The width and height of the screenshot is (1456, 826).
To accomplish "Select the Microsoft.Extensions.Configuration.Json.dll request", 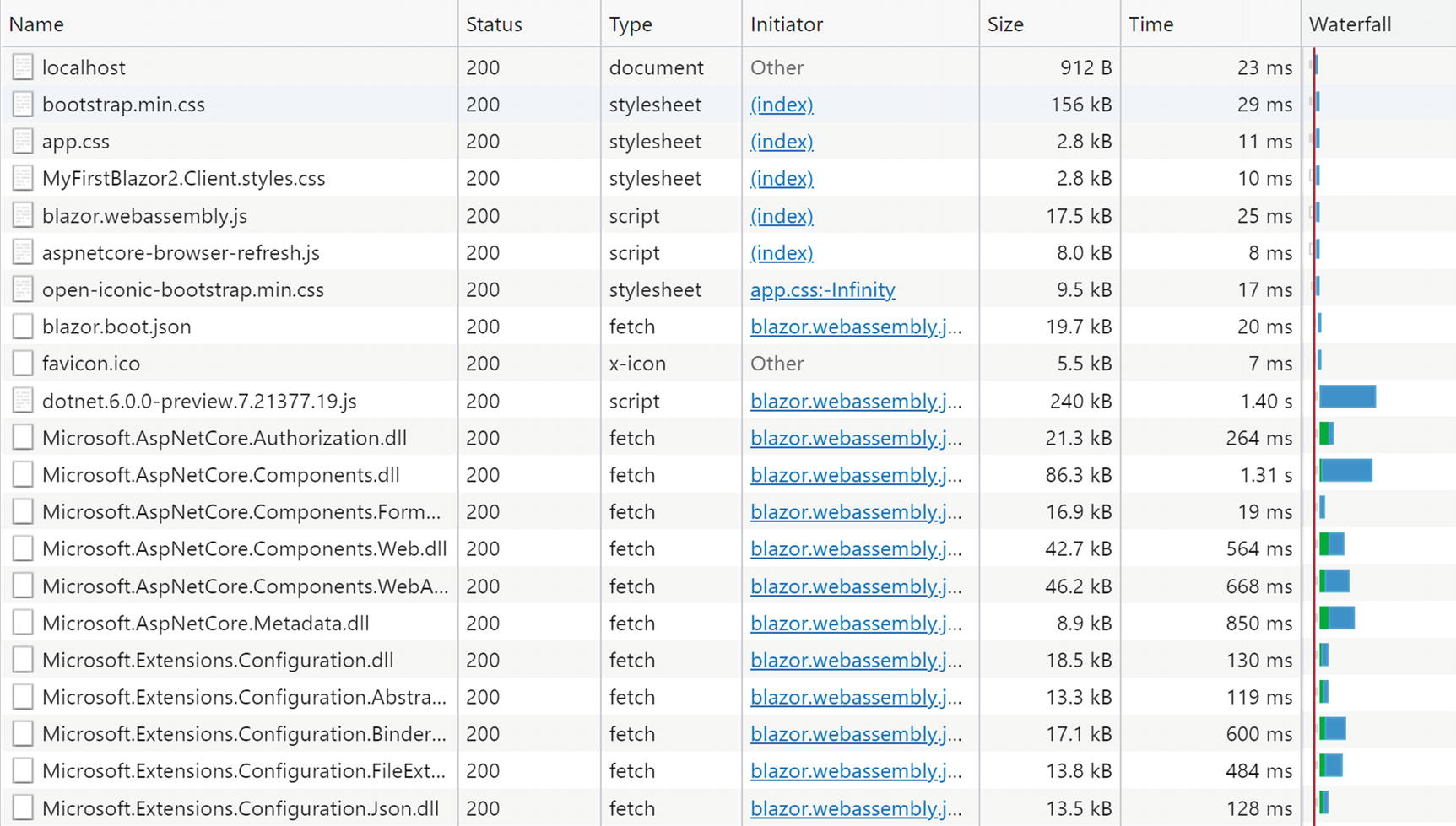I will [241, 808].
